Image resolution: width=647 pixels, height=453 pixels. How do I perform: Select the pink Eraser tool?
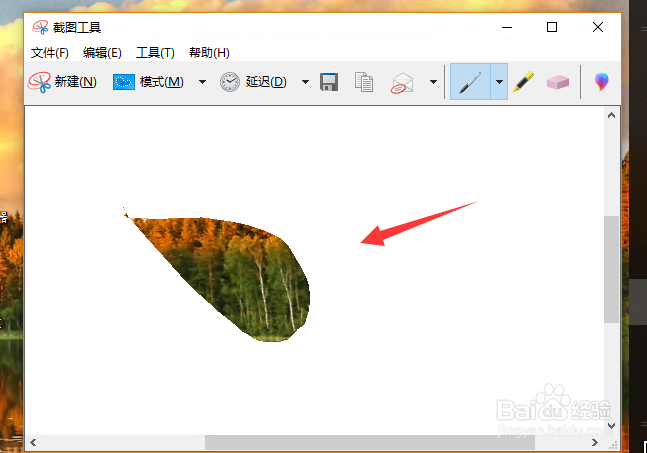558,82
